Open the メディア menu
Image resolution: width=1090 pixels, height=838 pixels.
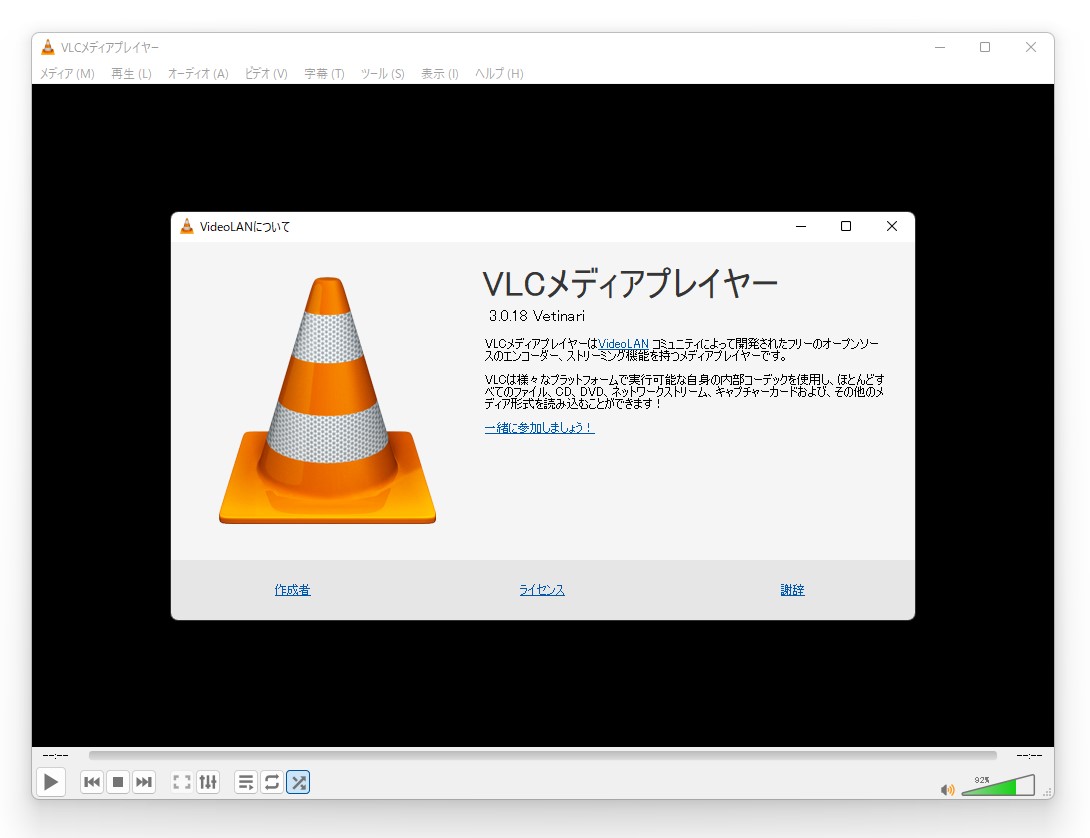point(66,73)
